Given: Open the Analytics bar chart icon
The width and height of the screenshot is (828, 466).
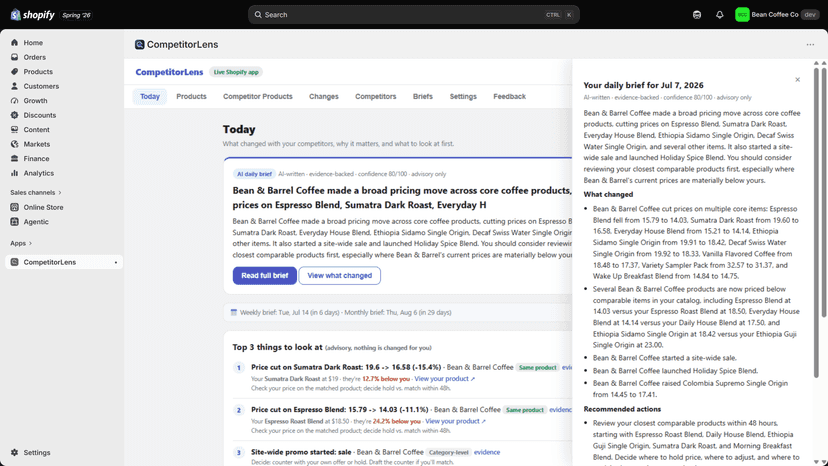Looking at the screenshot, I should [x=14, y=173].
